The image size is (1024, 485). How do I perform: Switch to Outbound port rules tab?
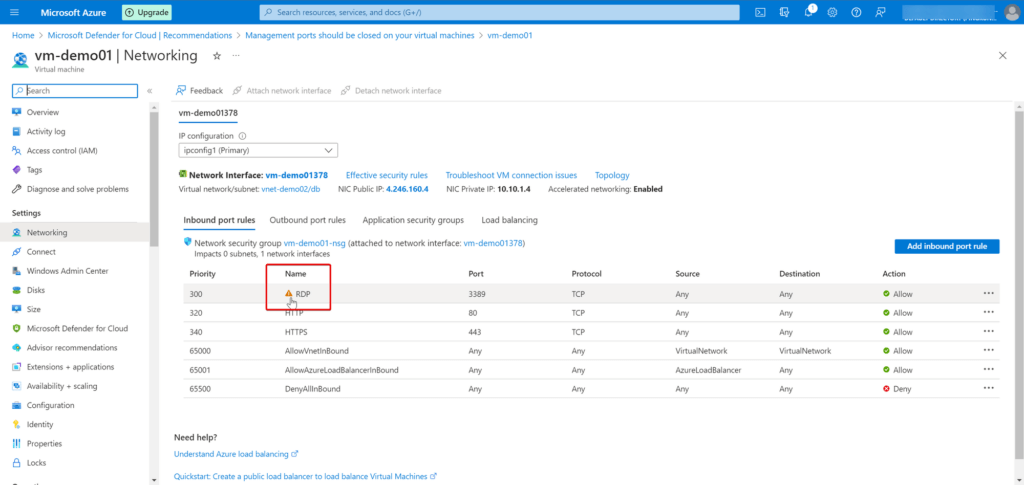(308, 221)
